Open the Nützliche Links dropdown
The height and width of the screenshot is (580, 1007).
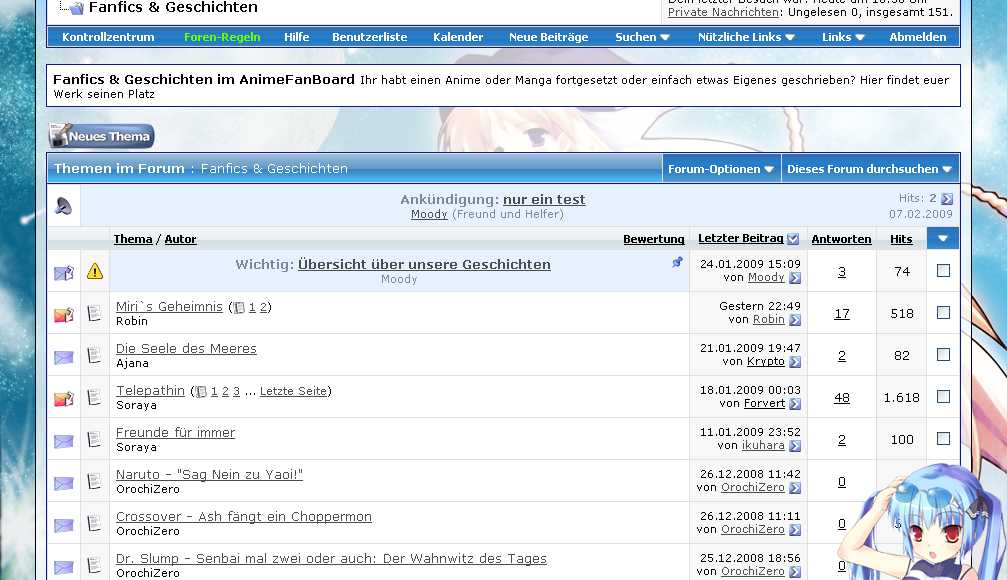746,37
